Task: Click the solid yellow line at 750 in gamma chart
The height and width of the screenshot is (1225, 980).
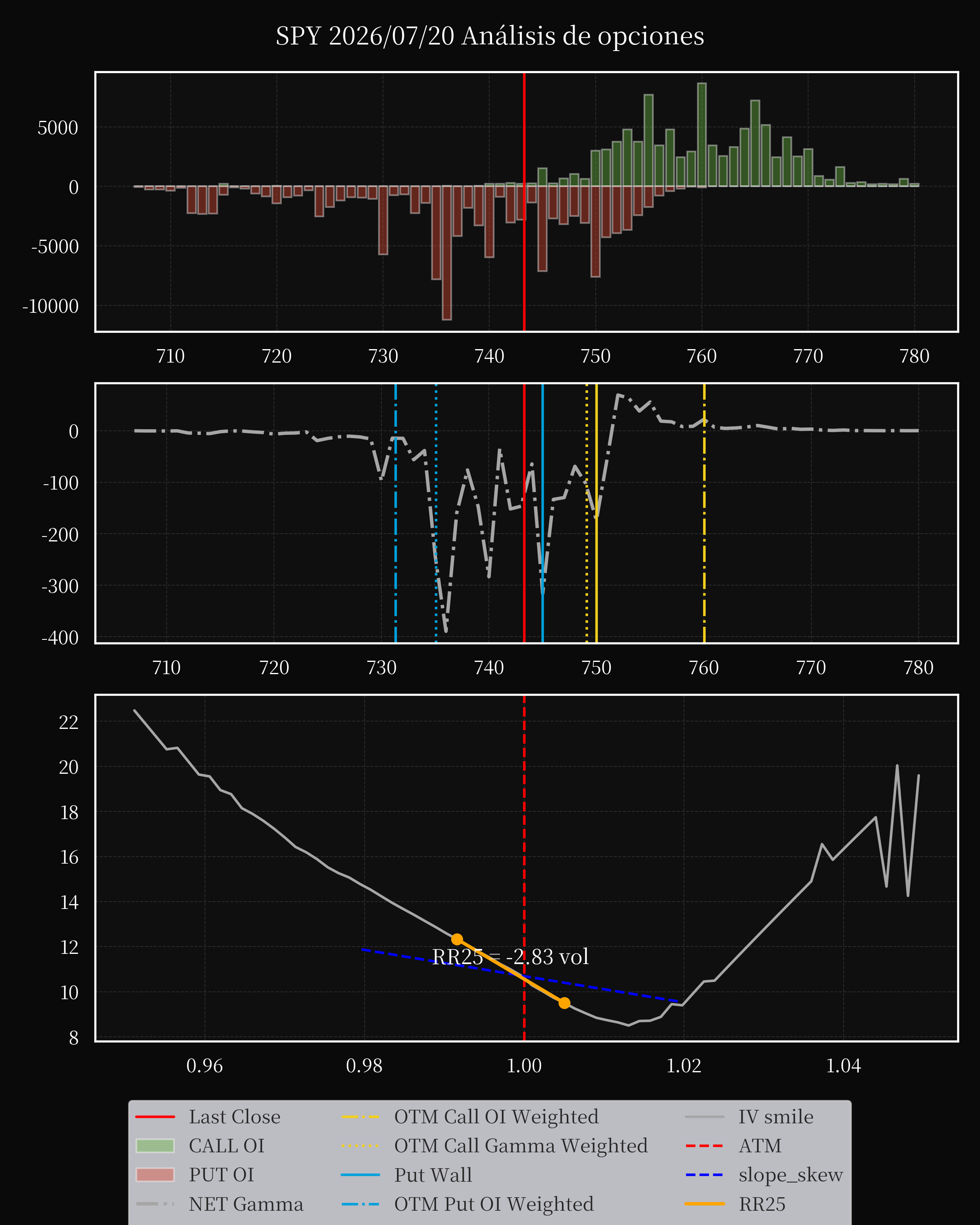Action: point(597,513)
